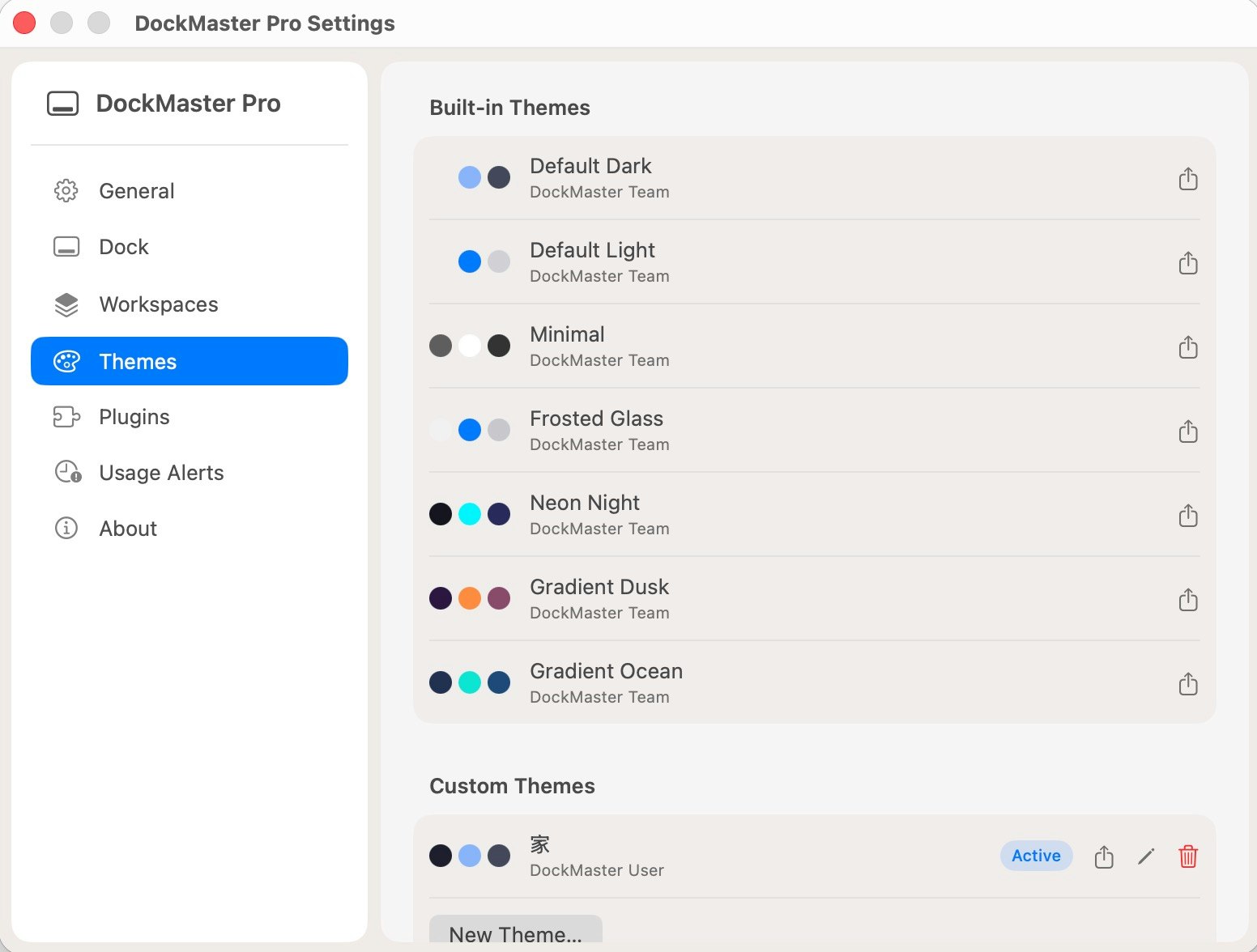Select the Plugins puzzle icon
1257x952 pixels.
[66, 417]
